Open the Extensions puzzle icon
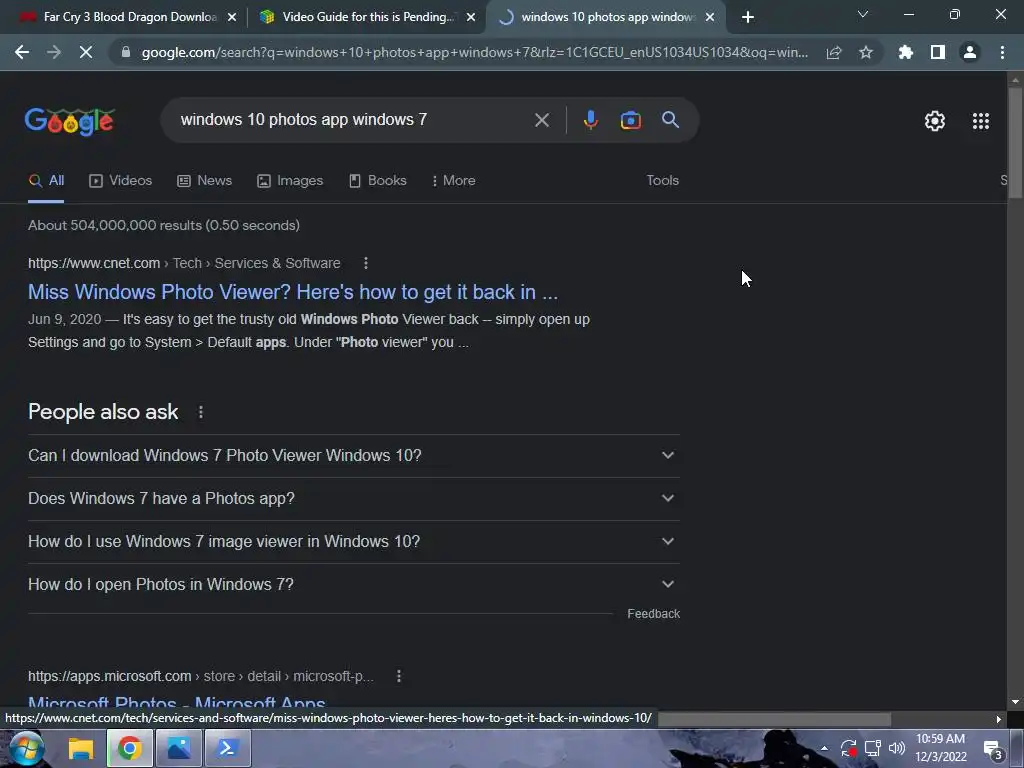This screenshot has height=768, width=1024. (x=905, y=52)
